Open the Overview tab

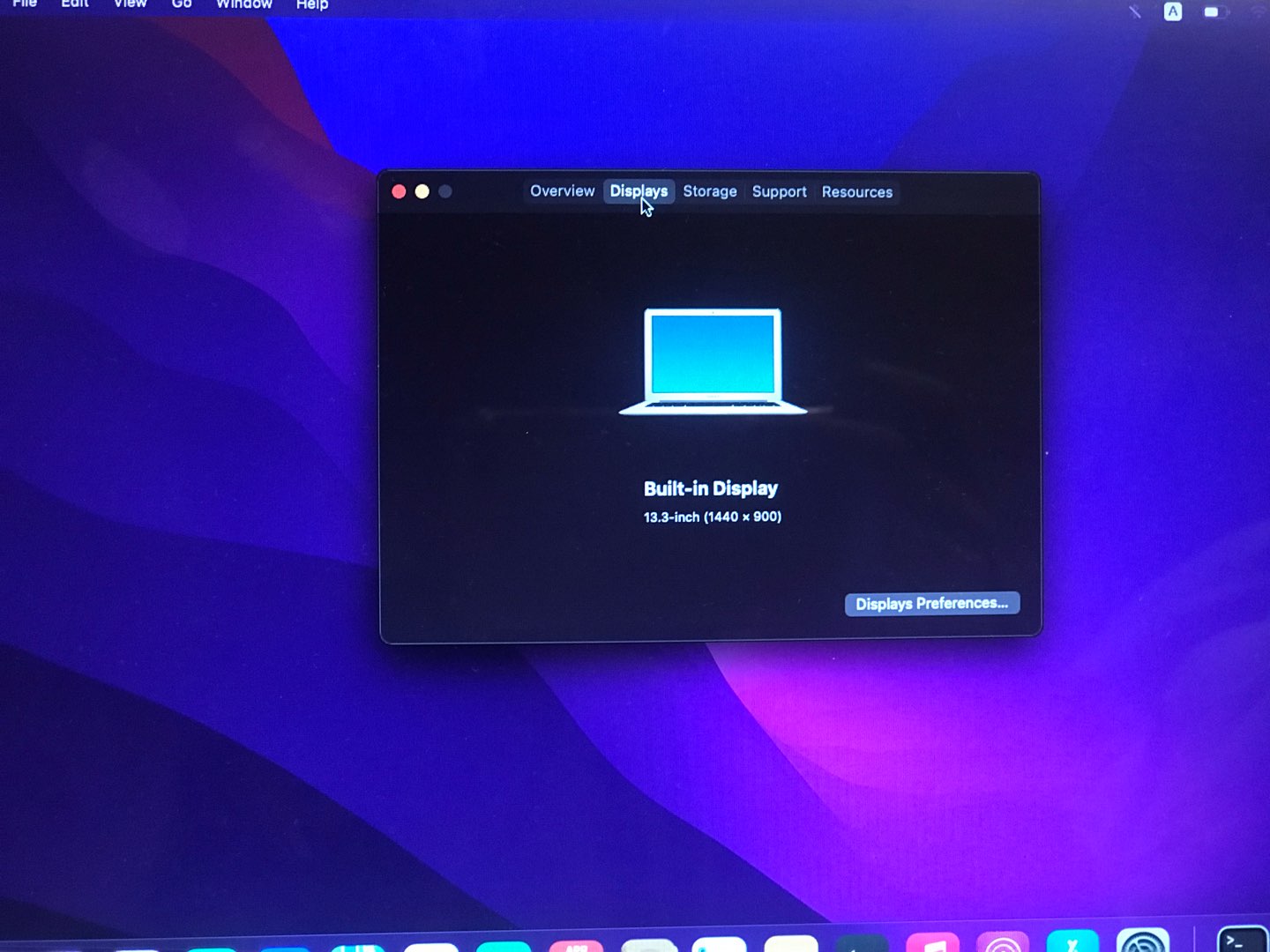(562, 191)
